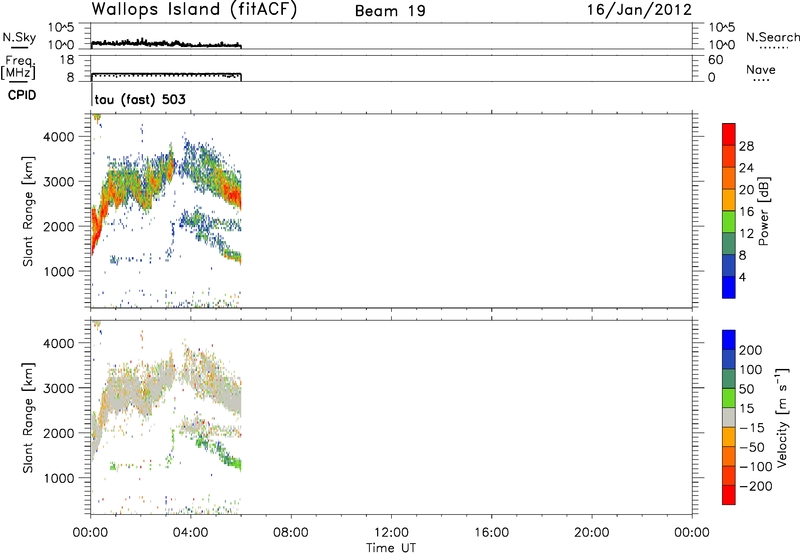Click the 'Time UT' axis title

(391, 548)
